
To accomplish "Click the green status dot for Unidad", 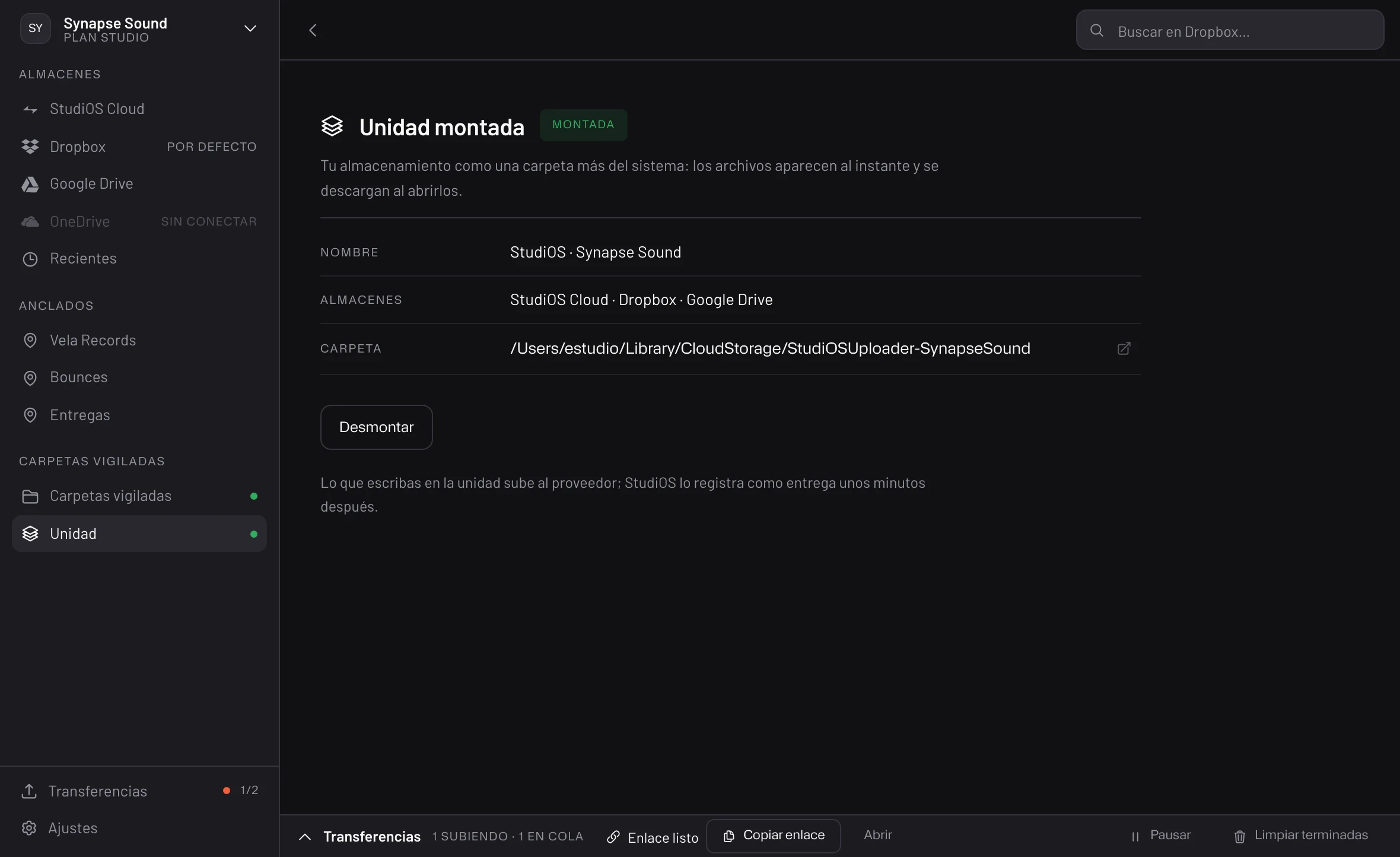I will tap(254, 534).
